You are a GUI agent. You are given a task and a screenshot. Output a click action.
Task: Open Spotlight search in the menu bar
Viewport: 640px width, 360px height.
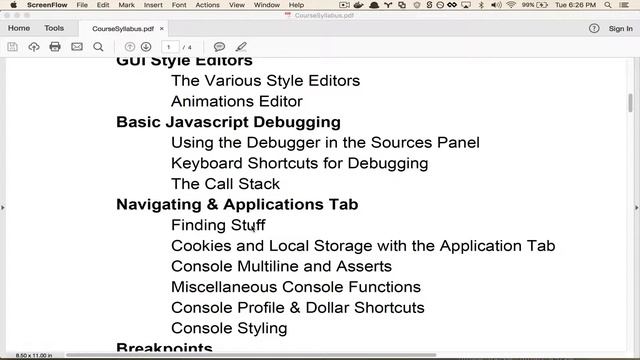click(x=608, y=5)
